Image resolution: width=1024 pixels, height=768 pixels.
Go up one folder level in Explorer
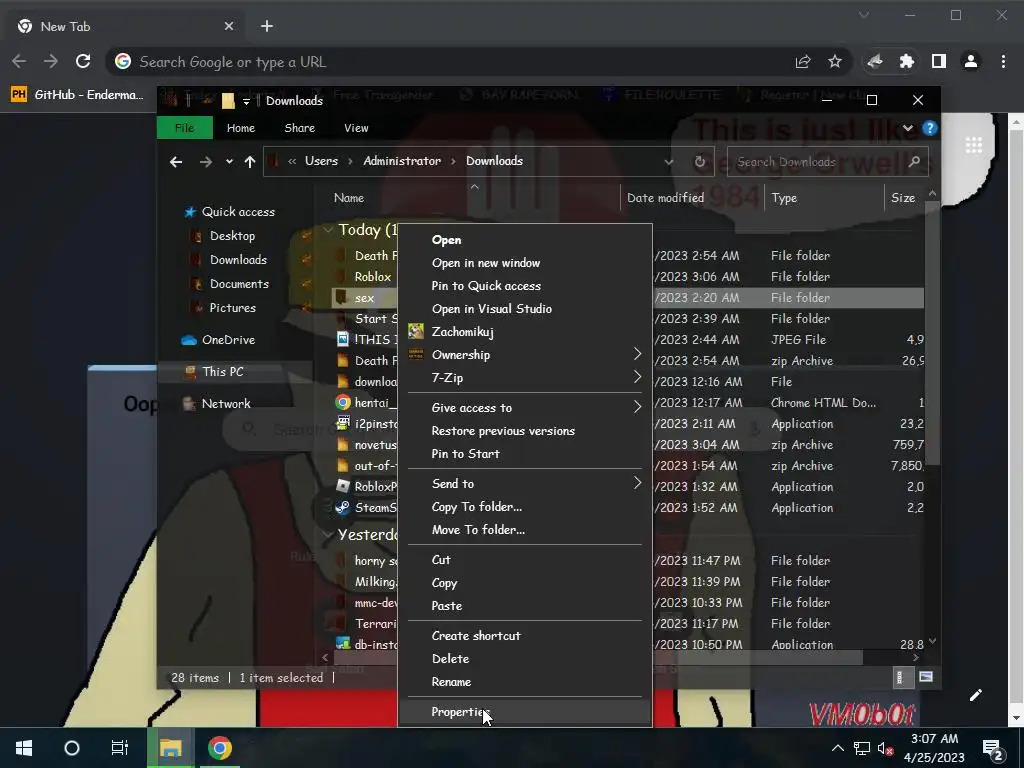pos(249,161)
